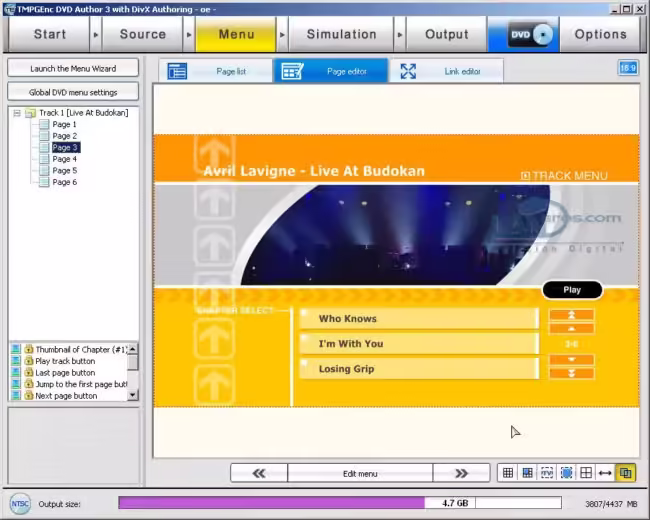Click the DVD disc icon in the top bar
This screenshot has width=650, height=520.
point(530,34)
